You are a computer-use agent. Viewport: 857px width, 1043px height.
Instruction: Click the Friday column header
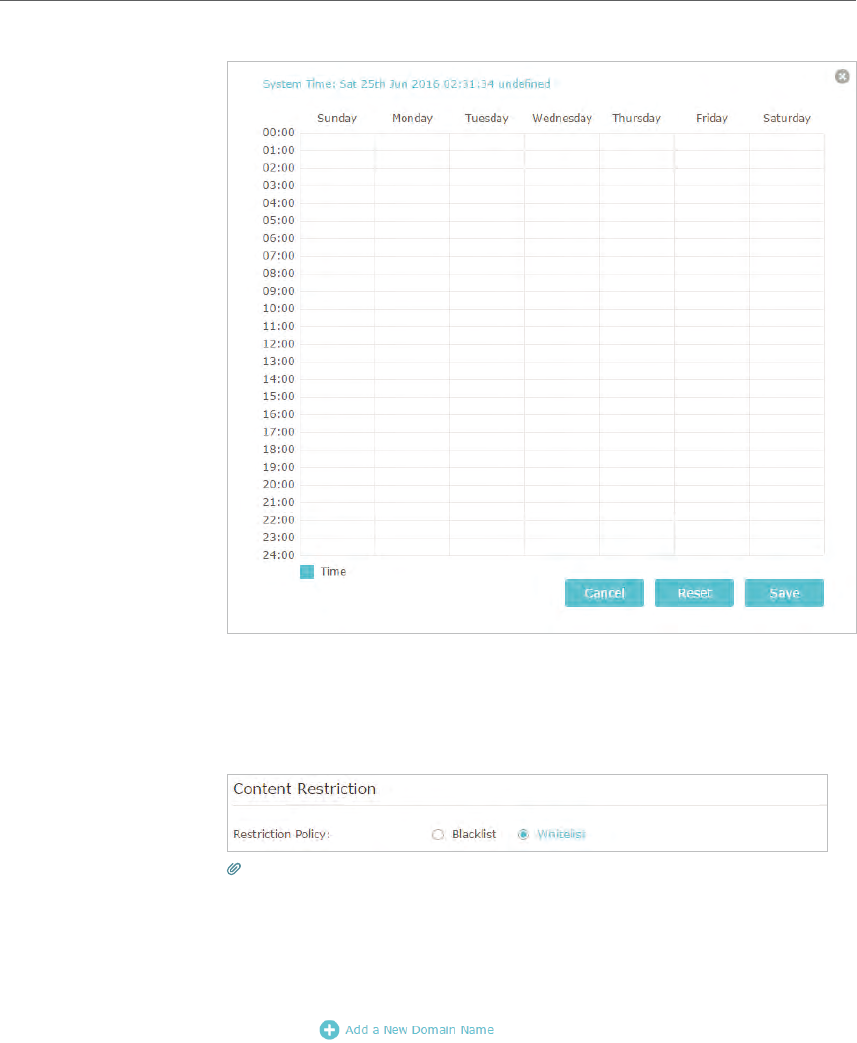711,118
